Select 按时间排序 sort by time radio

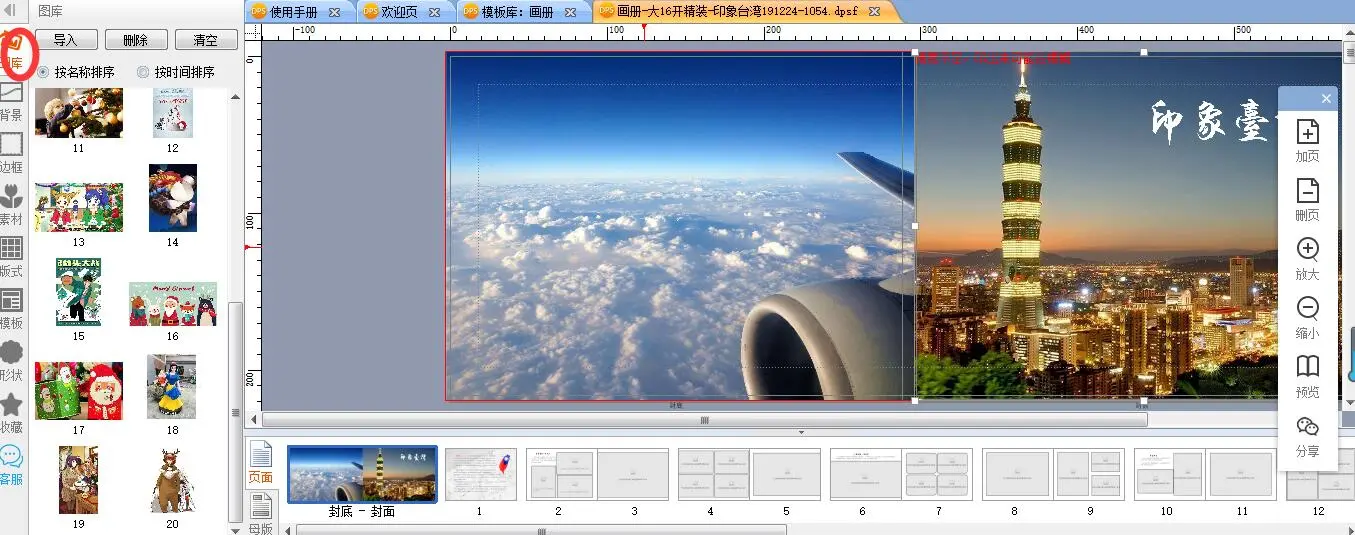pos(143,72)
